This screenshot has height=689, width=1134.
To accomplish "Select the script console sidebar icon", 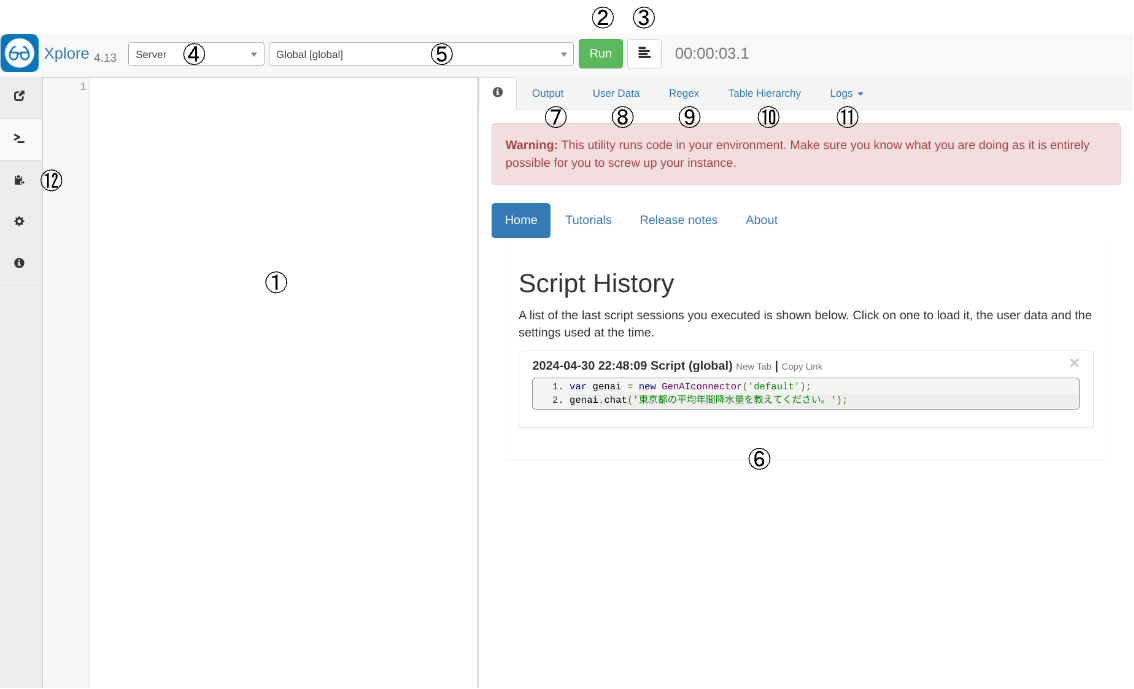I will pos(20,138).
